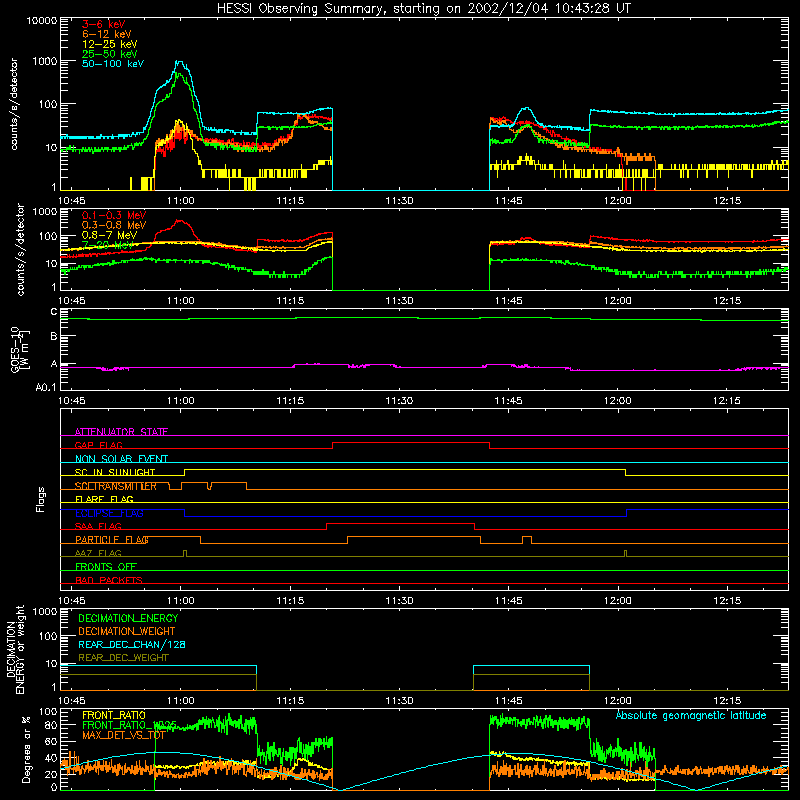Select the green 25-50 keV legend label
The height and width of the screenshot is (800, 800).
pyautogui.click(x=109, y=54)
